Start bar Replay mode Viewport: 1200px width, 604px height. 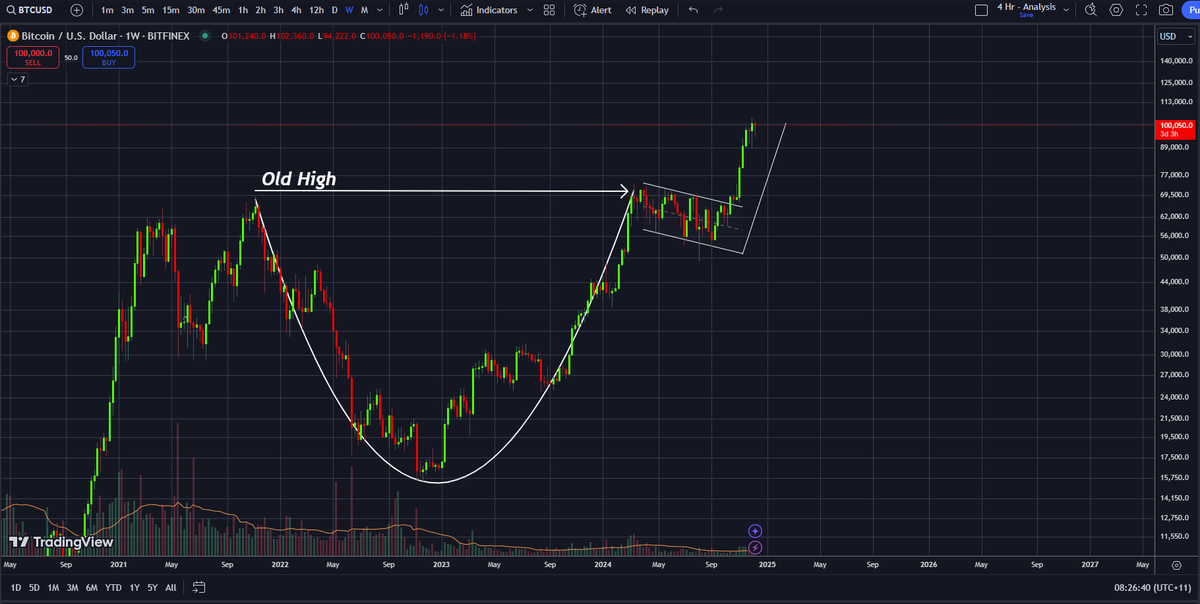[x=647, y=10]
